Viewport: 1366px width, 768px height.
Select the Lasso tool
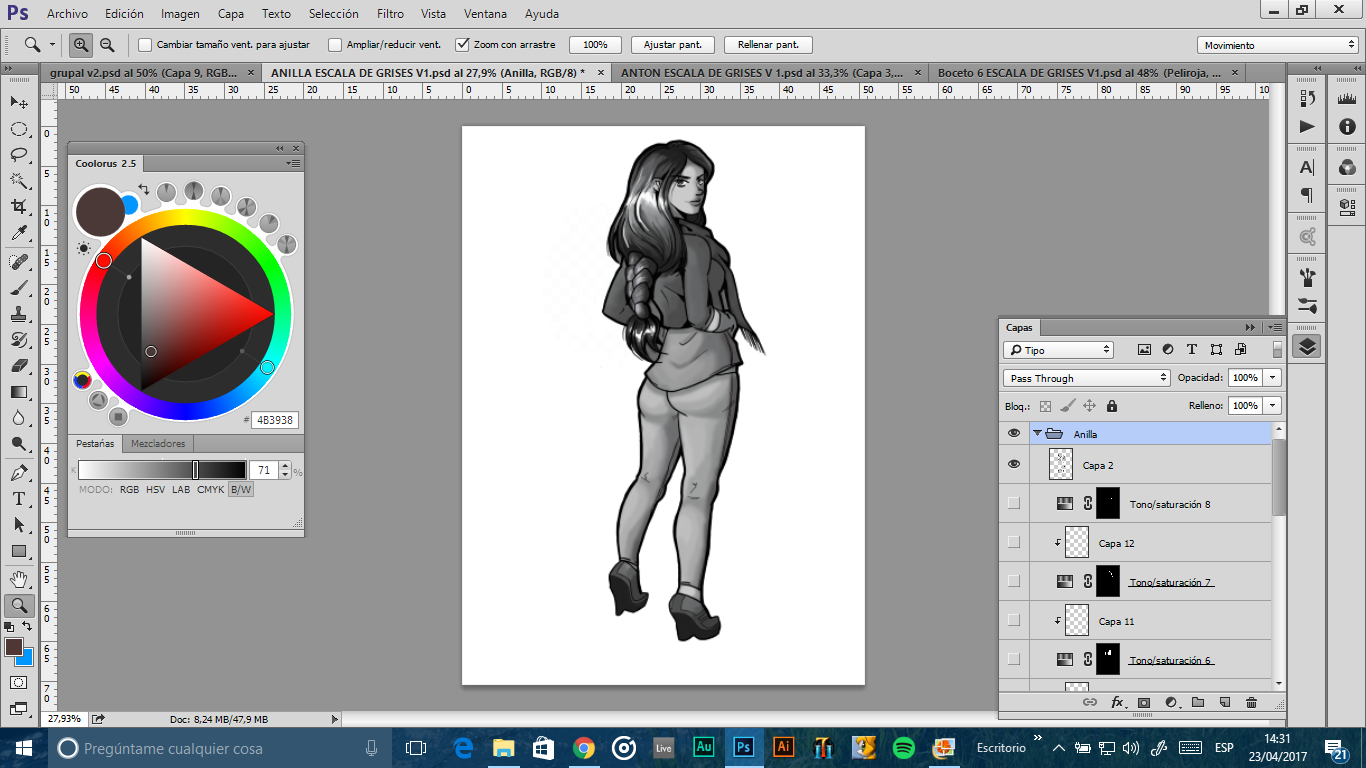[x=19, y=155]
